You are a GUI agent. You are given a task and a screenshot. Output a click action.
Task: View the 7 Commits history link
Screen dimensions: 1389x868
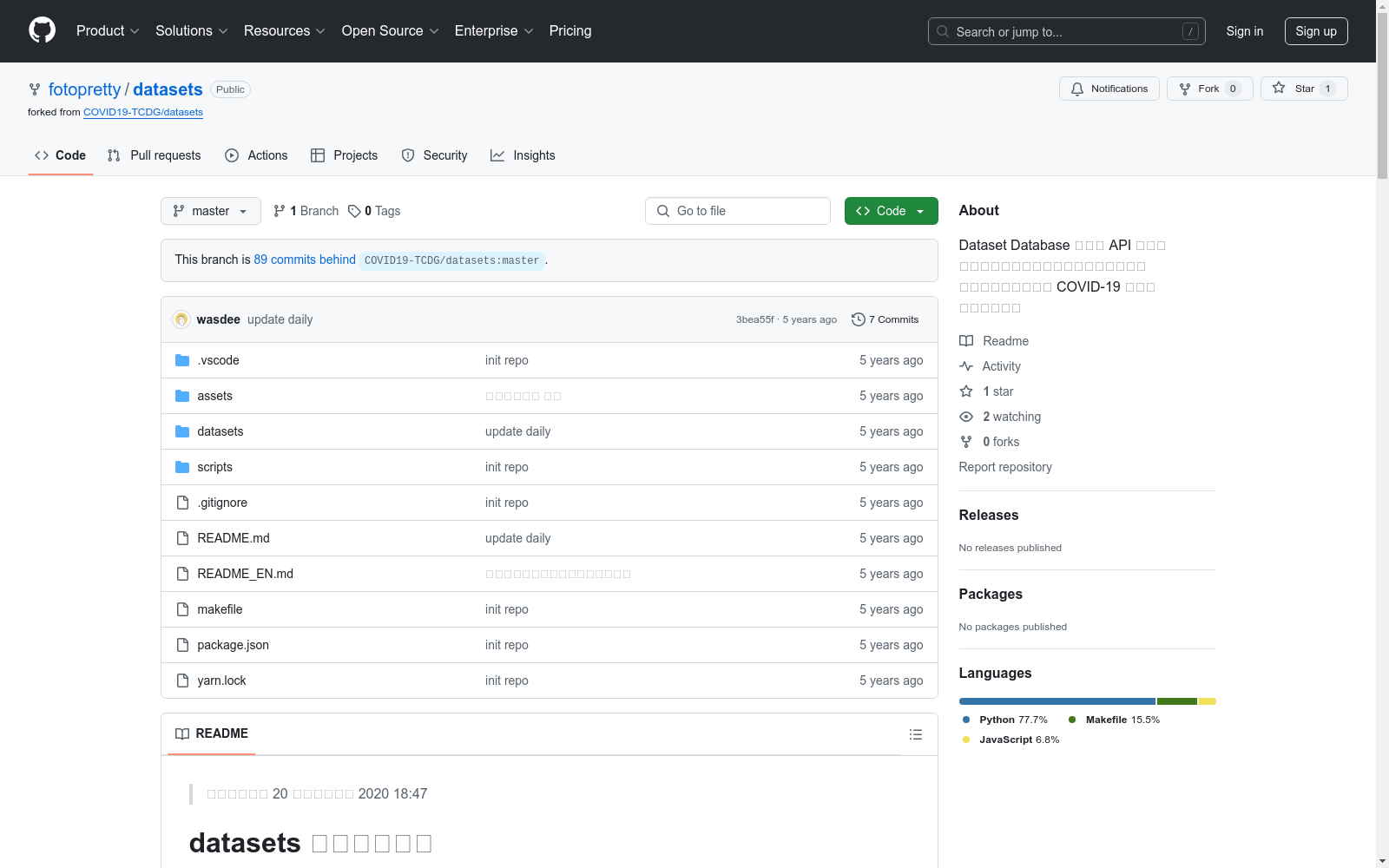pyautogui.click(x=885, y=319)
